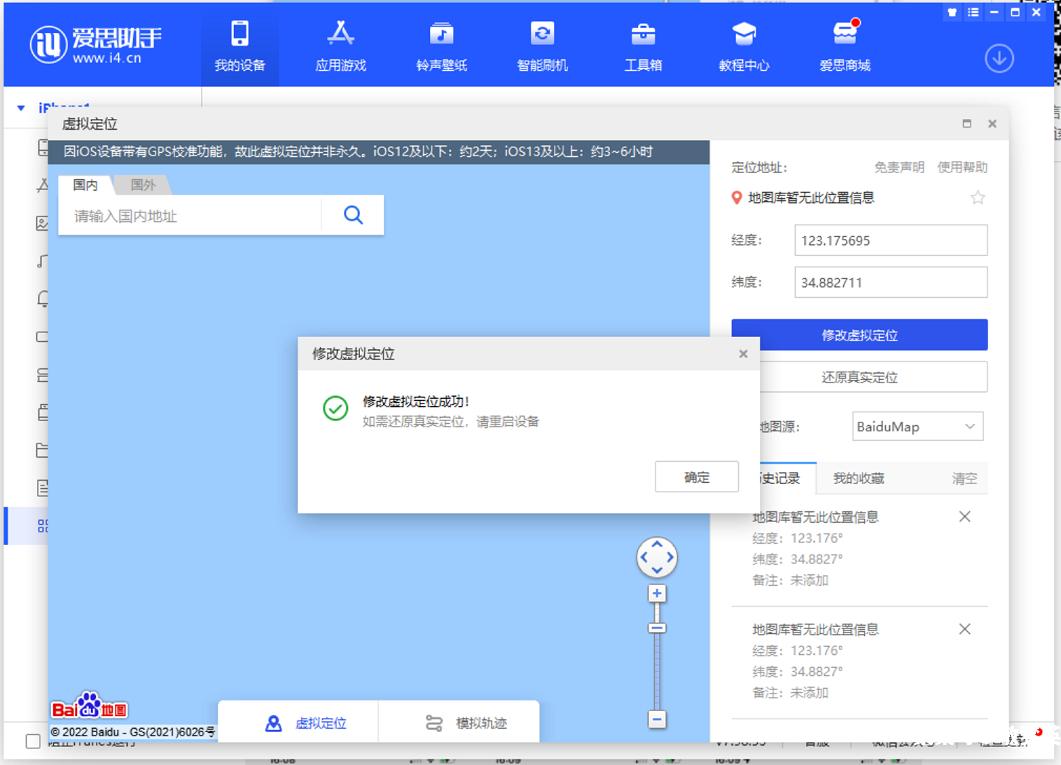
Task: Click the 请输入国内地址 search box
Action: tap(190, 216)
